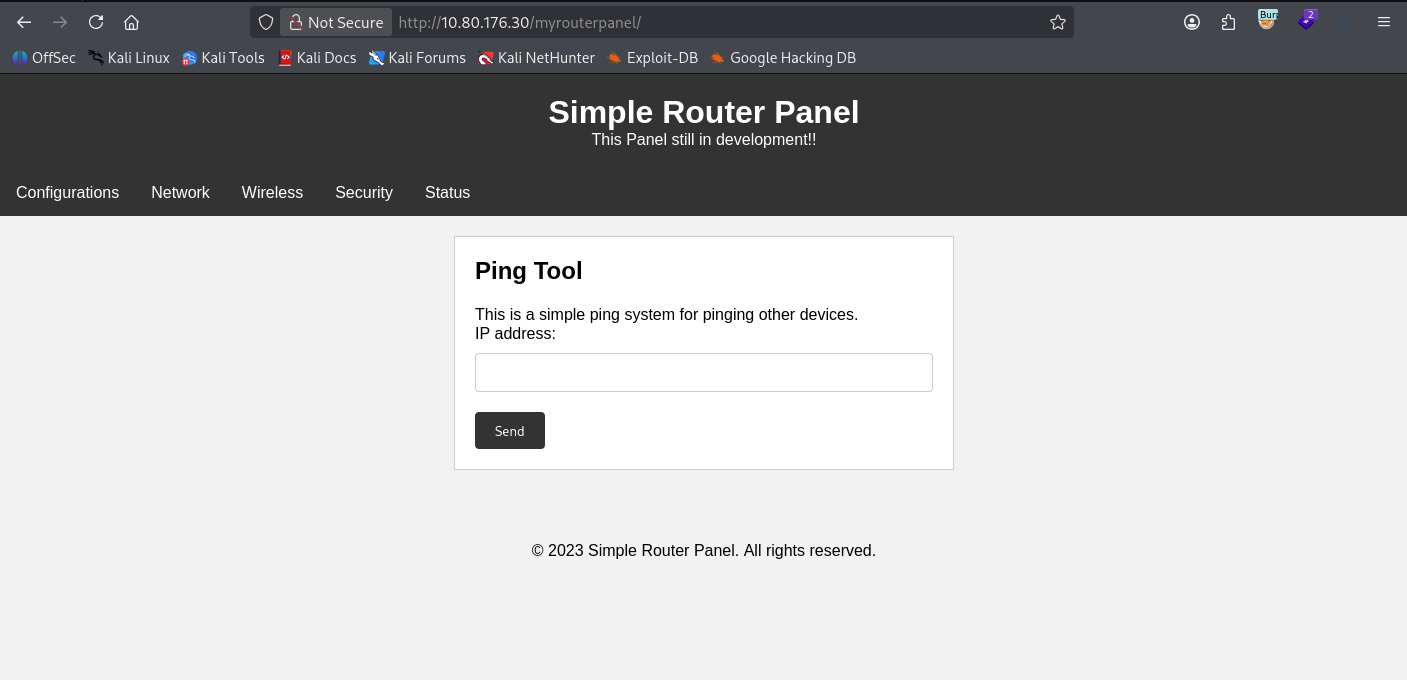Open the OffSec bookmark
Viewport: 1407px width, 680px height.
coord(44,58)
